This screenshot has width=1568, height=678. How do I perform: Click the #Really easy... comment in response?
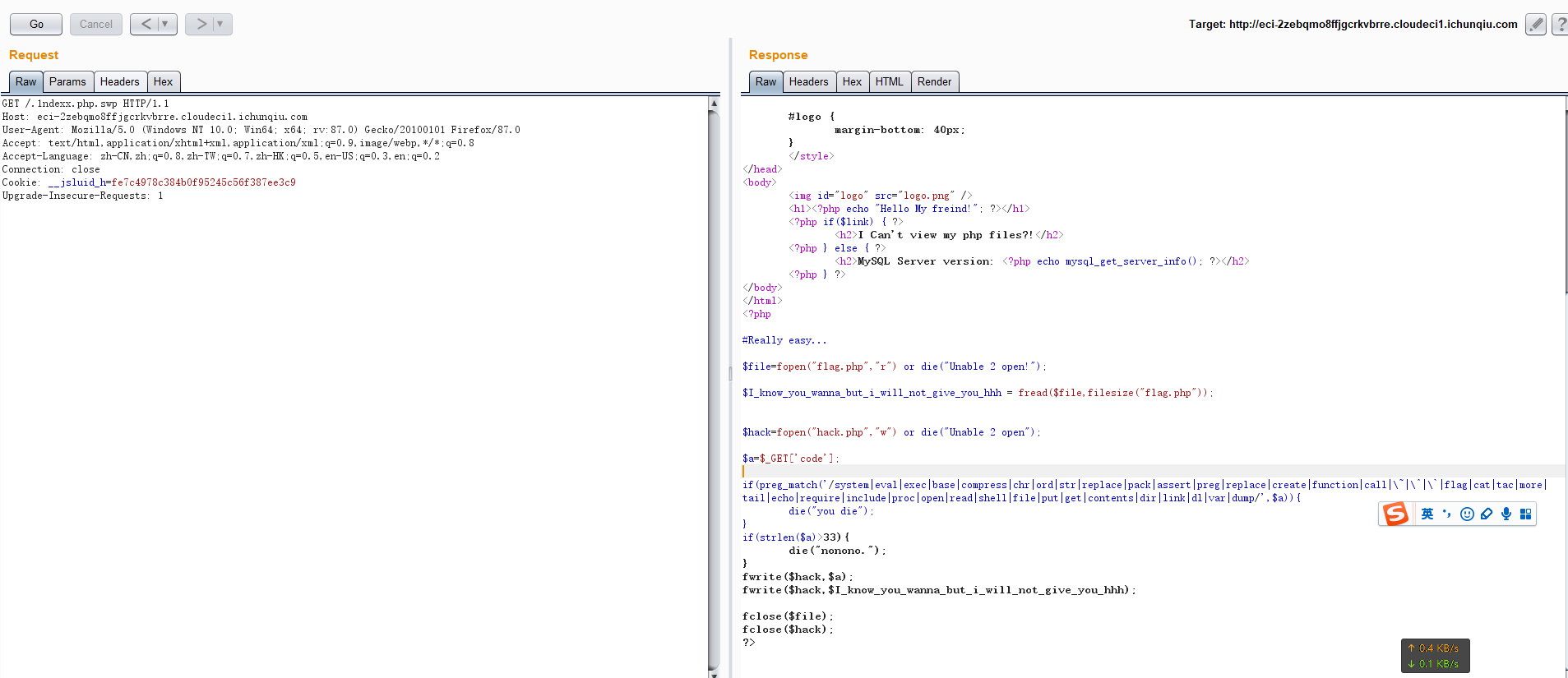point(784,340)
